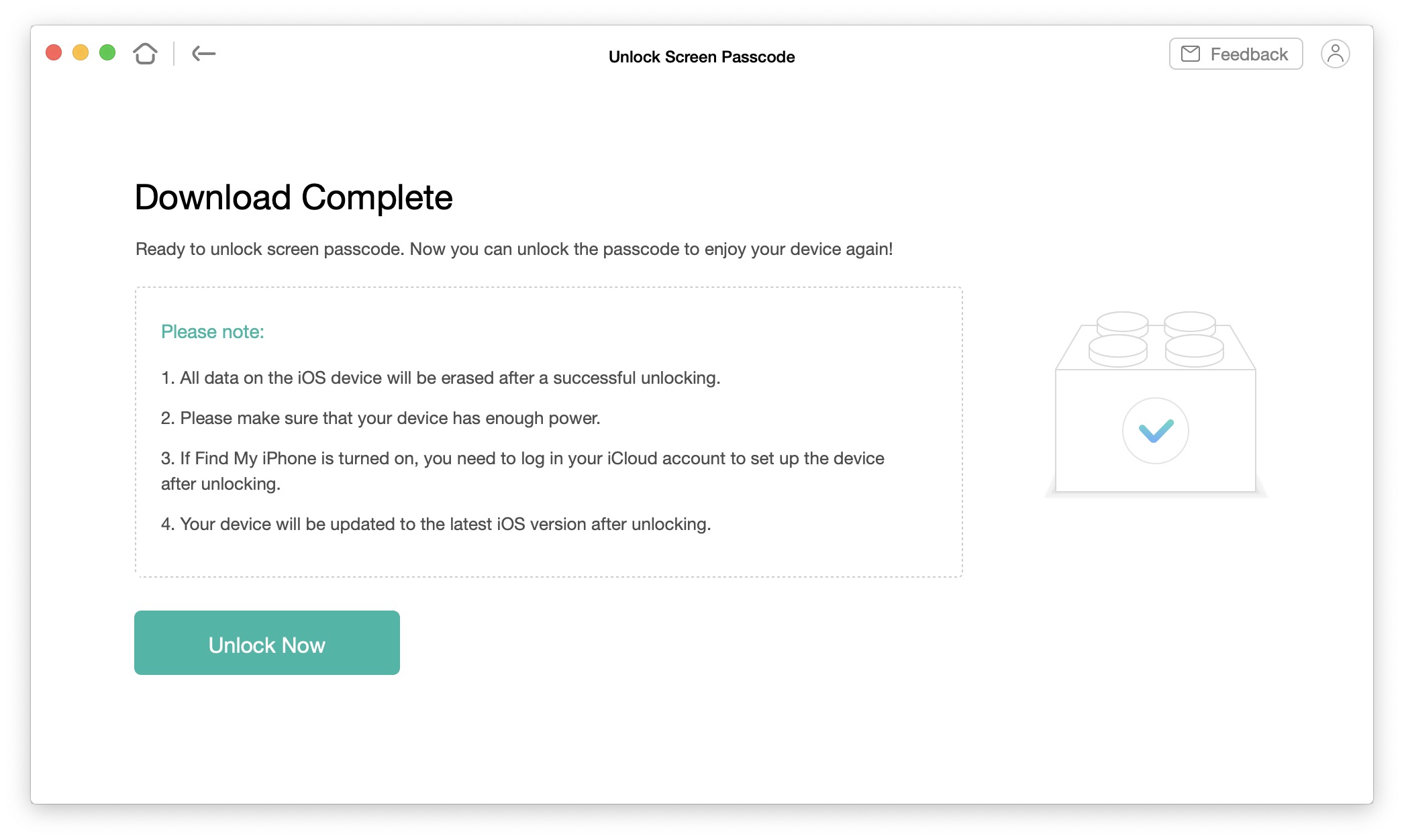Select the 'Ready to unlock screen passcode' text
Image resolution: width=1404 pixels, height=840 pixels.
click(x=513, y=250)
